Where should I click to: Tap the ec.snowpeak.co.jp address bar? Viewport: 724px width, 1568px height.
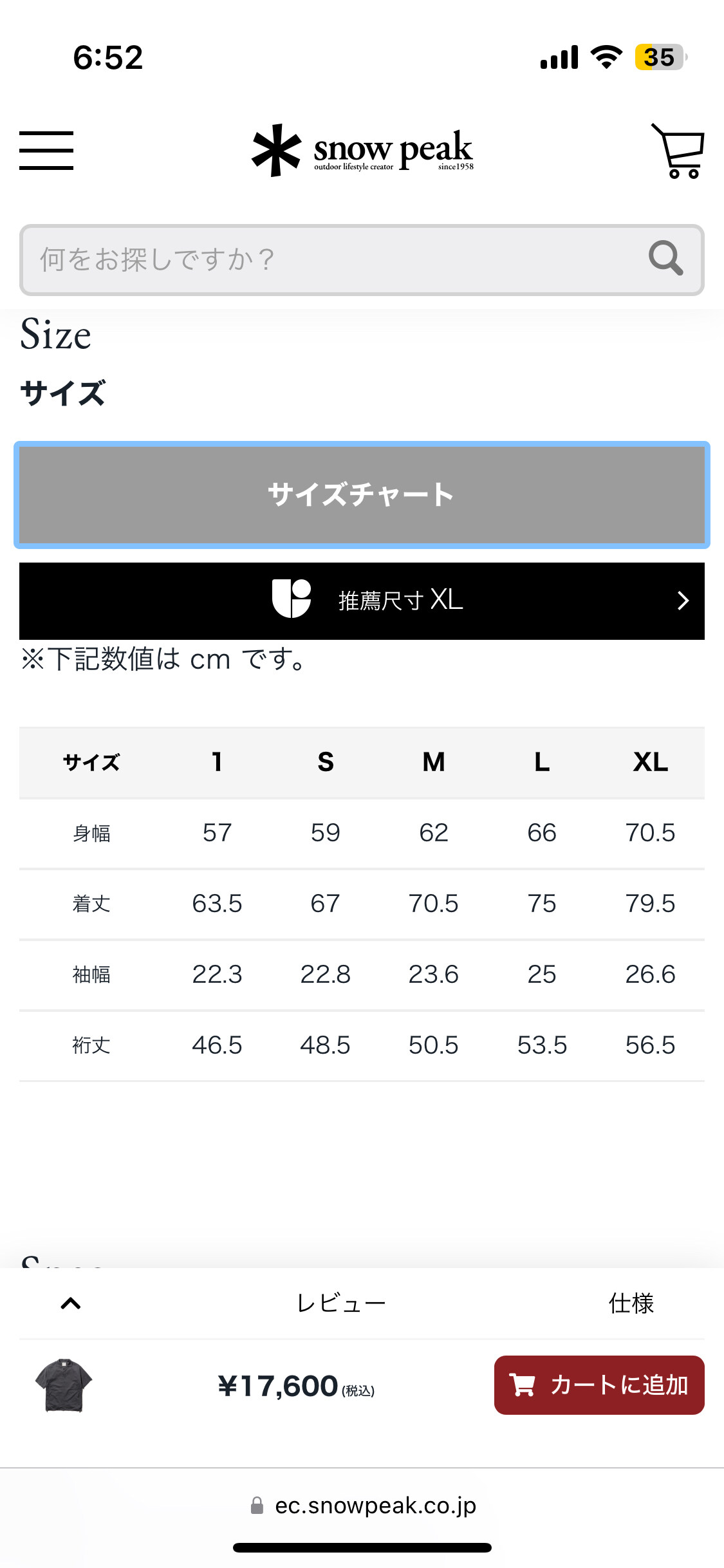point(363,1506)
